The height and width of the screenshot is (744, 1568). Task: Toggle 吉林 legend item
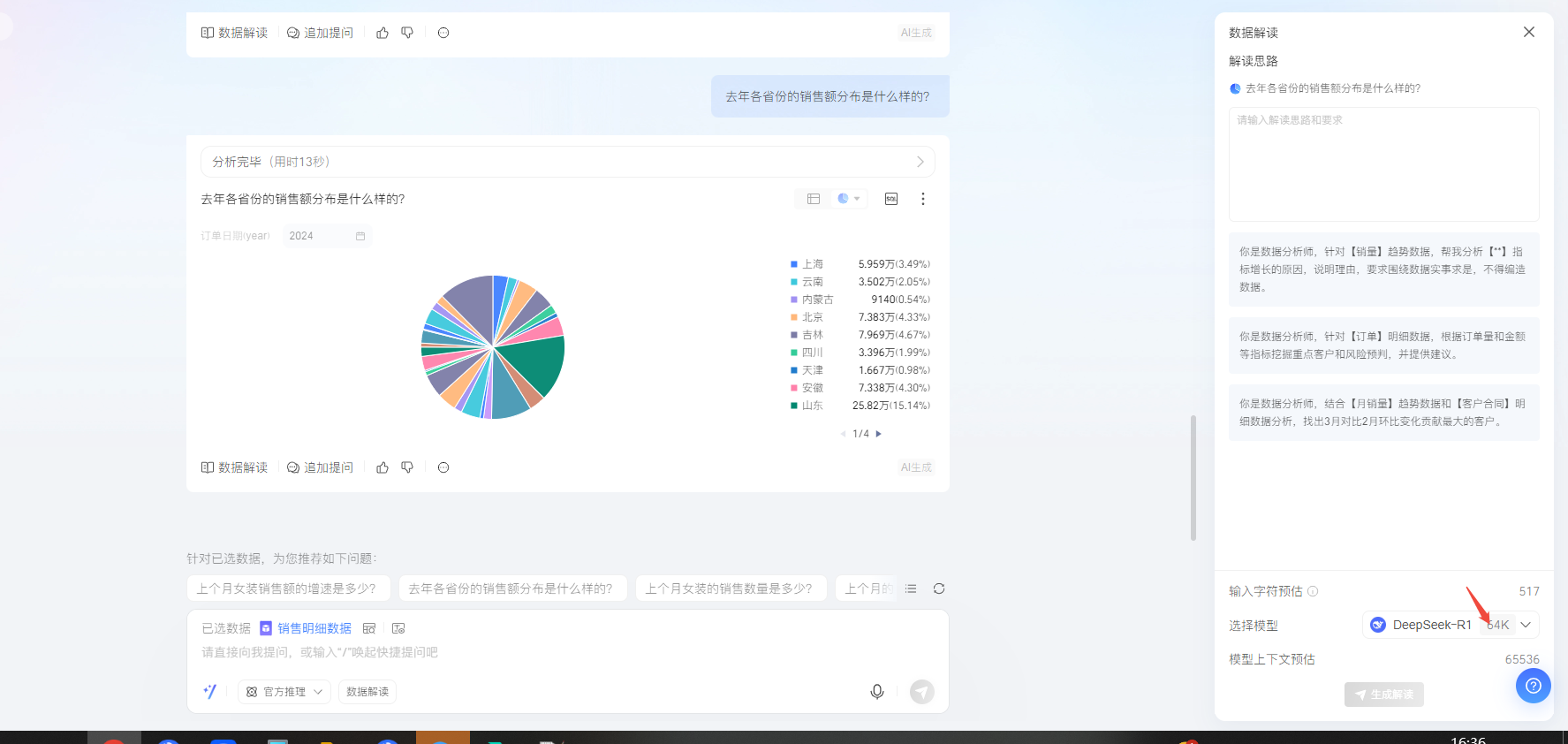pos(860,335)
